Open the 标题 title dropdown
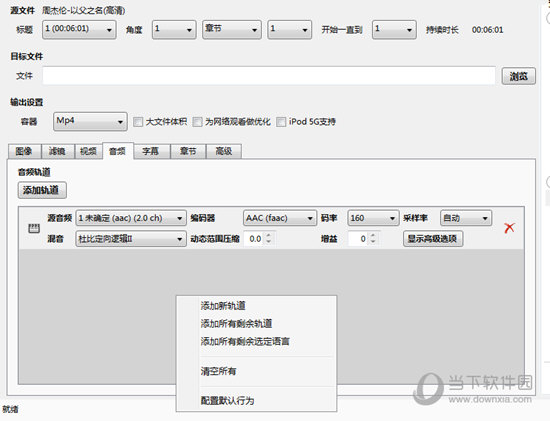The width and height of the screenshot is (550, 421). 79,29
